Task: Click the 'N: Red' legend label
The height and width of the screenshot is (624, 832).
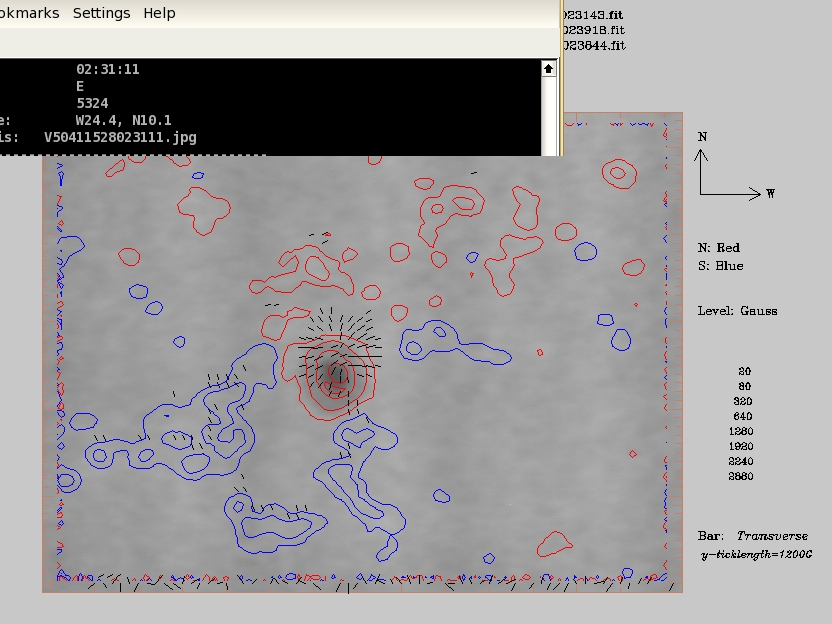Action: tap(718, 248)
